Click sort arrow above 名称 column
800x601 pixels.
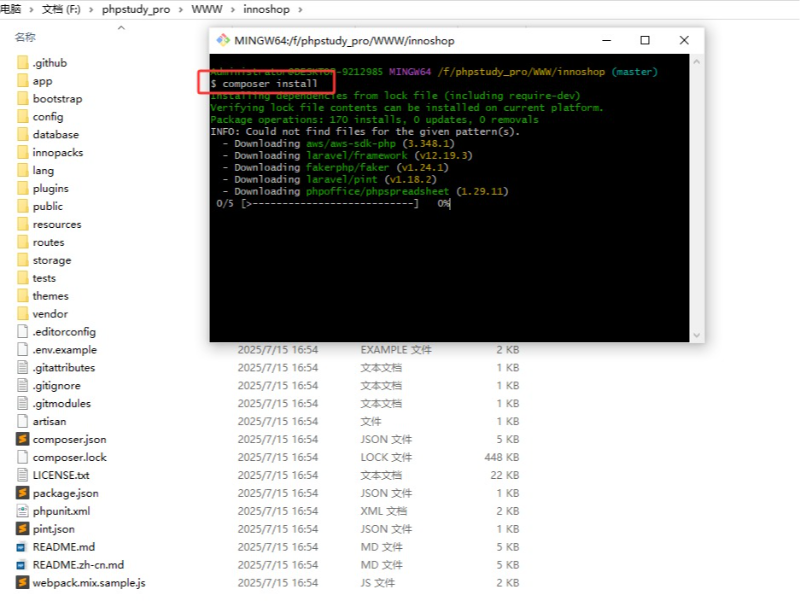click(121, 28)
